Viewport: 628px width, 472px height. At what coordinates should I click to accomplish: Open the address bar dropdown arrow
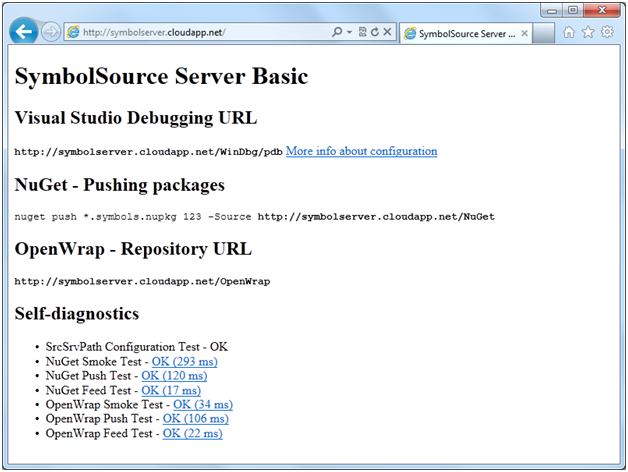point(349,32)
